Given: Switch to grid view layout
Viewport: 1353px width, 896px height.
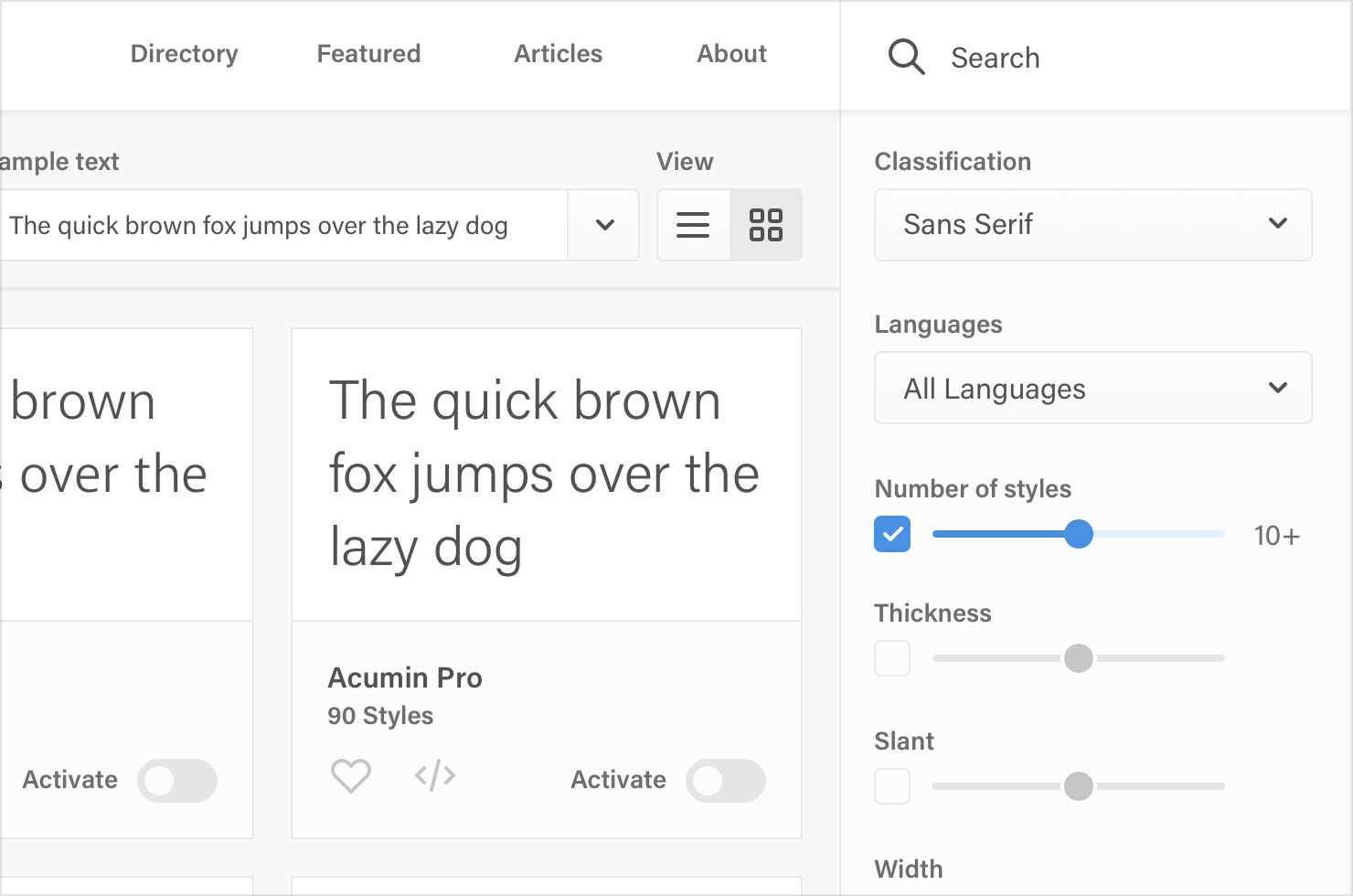Looking at the screenshot, I should pyautogui.click(x=766, y=225).
